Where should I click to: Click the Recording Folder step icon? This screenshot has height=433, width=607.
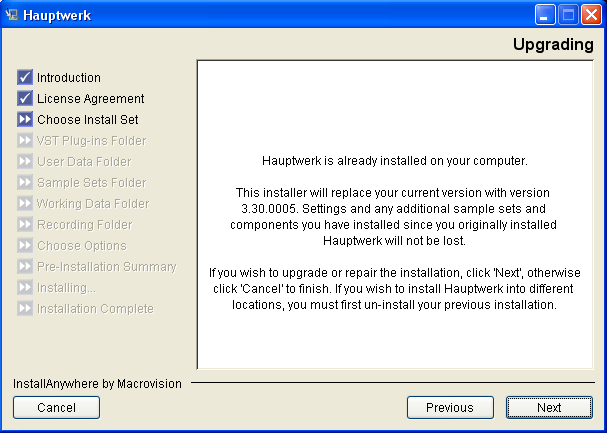(25, 224)
